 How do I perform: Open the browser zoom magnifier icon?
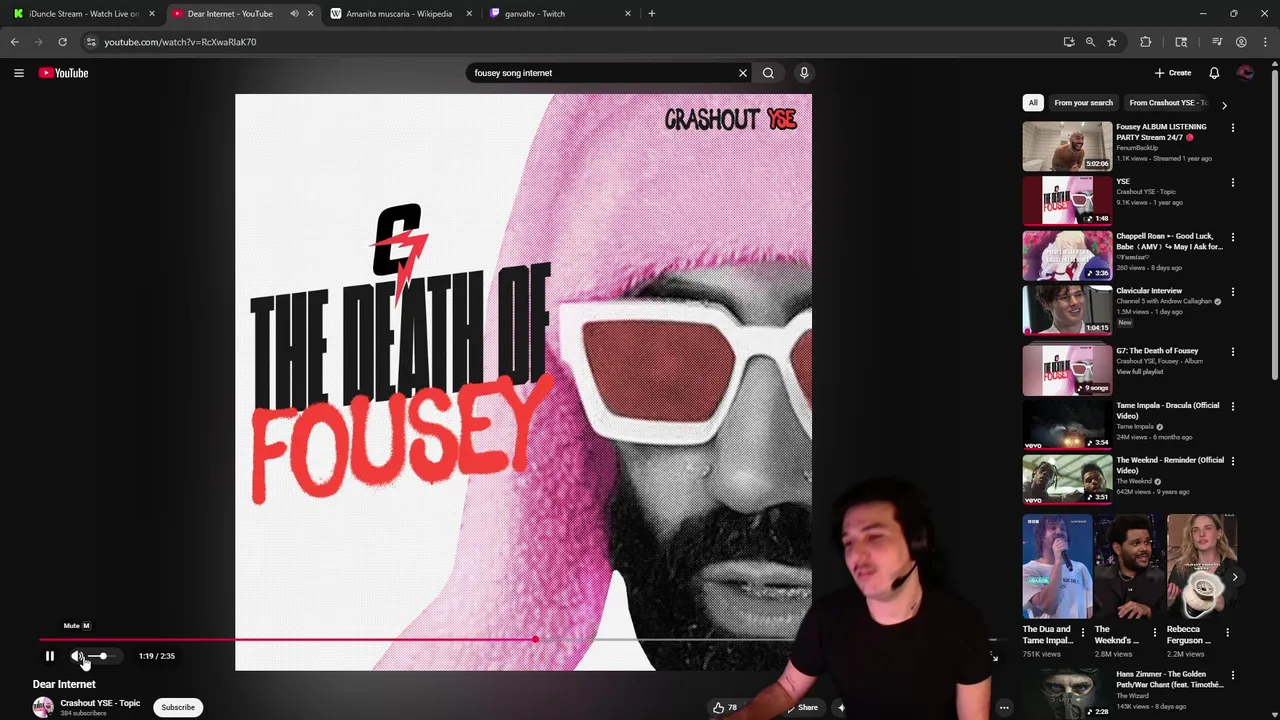[1090, 42]
